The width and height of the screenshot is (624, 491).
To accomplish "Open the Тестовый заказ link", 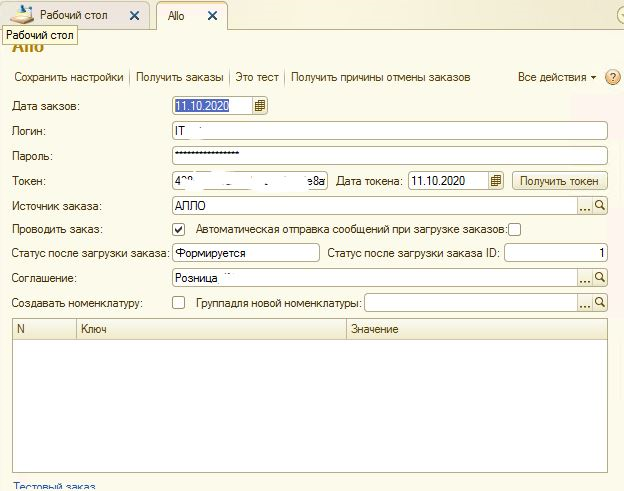I will 54,486.
